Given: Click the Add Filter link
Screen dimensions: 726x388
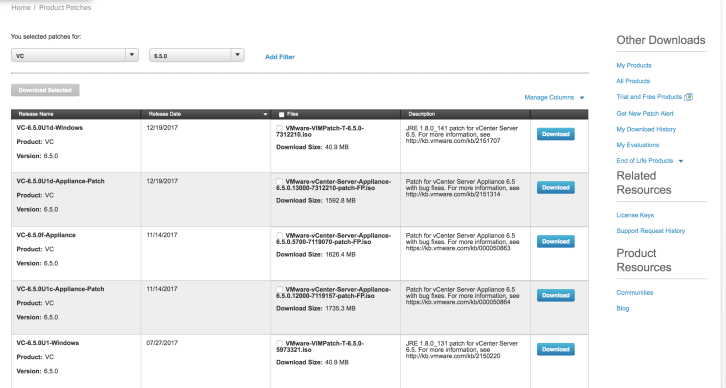Looking at the screenshot, I should [280, 56].
